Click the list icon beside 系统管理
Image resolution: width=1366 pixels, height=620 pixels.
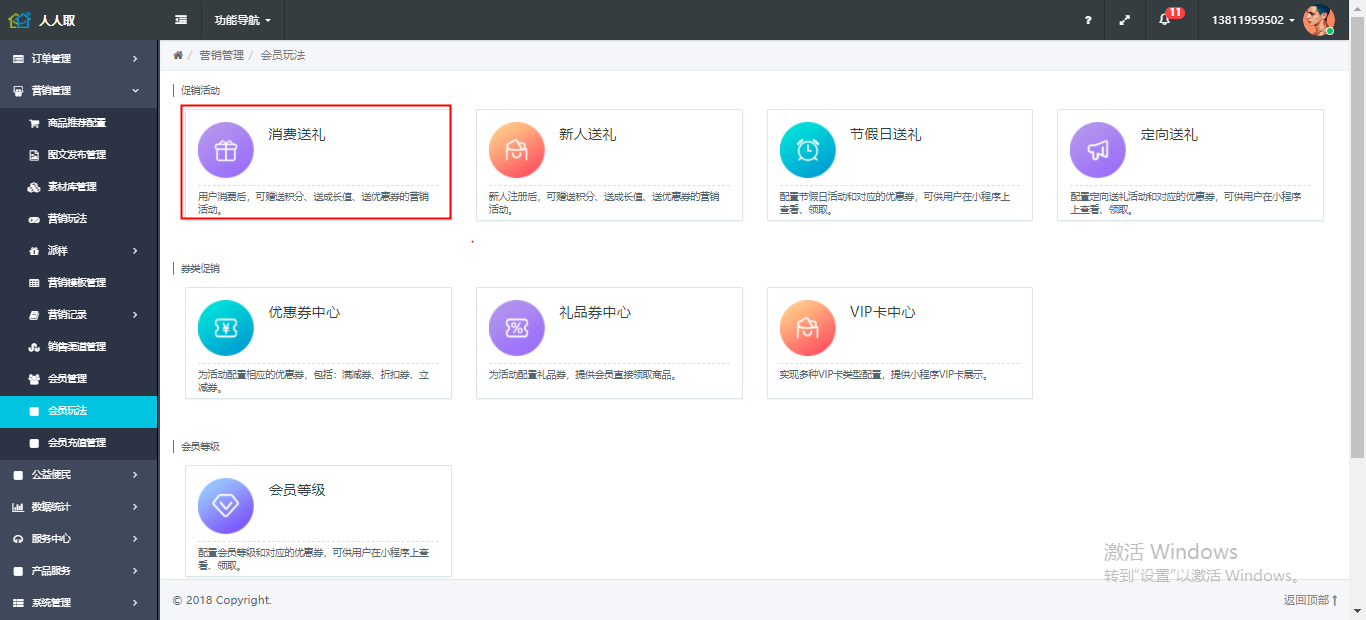pos(18,603)
